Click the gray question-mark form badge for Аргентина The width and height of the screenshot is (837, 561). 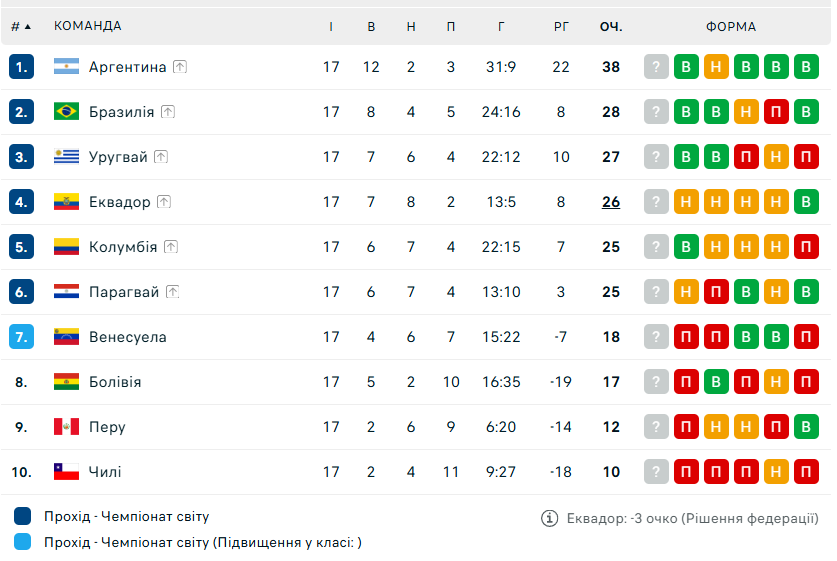[x=656, y=67]
